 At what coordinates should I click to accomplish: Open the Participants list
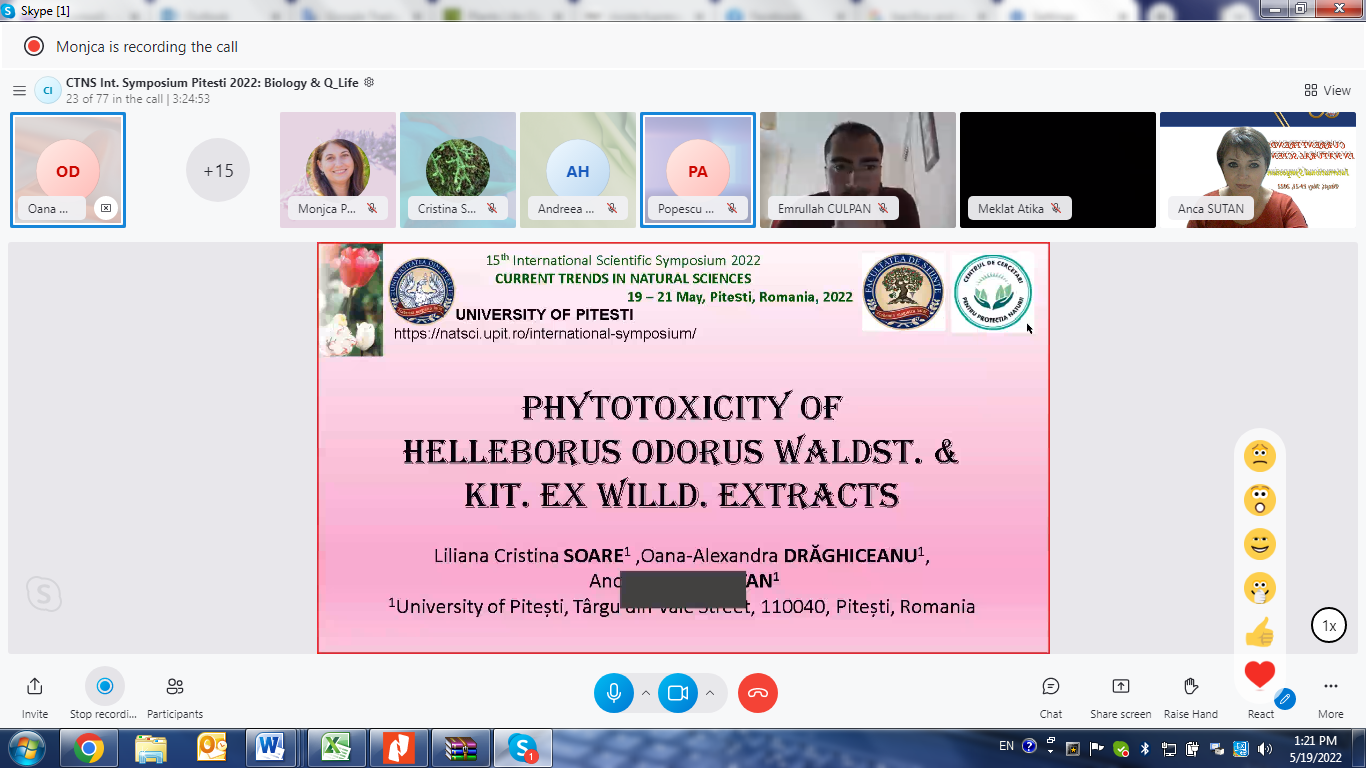pyautogui.click(x=175, y=687)
